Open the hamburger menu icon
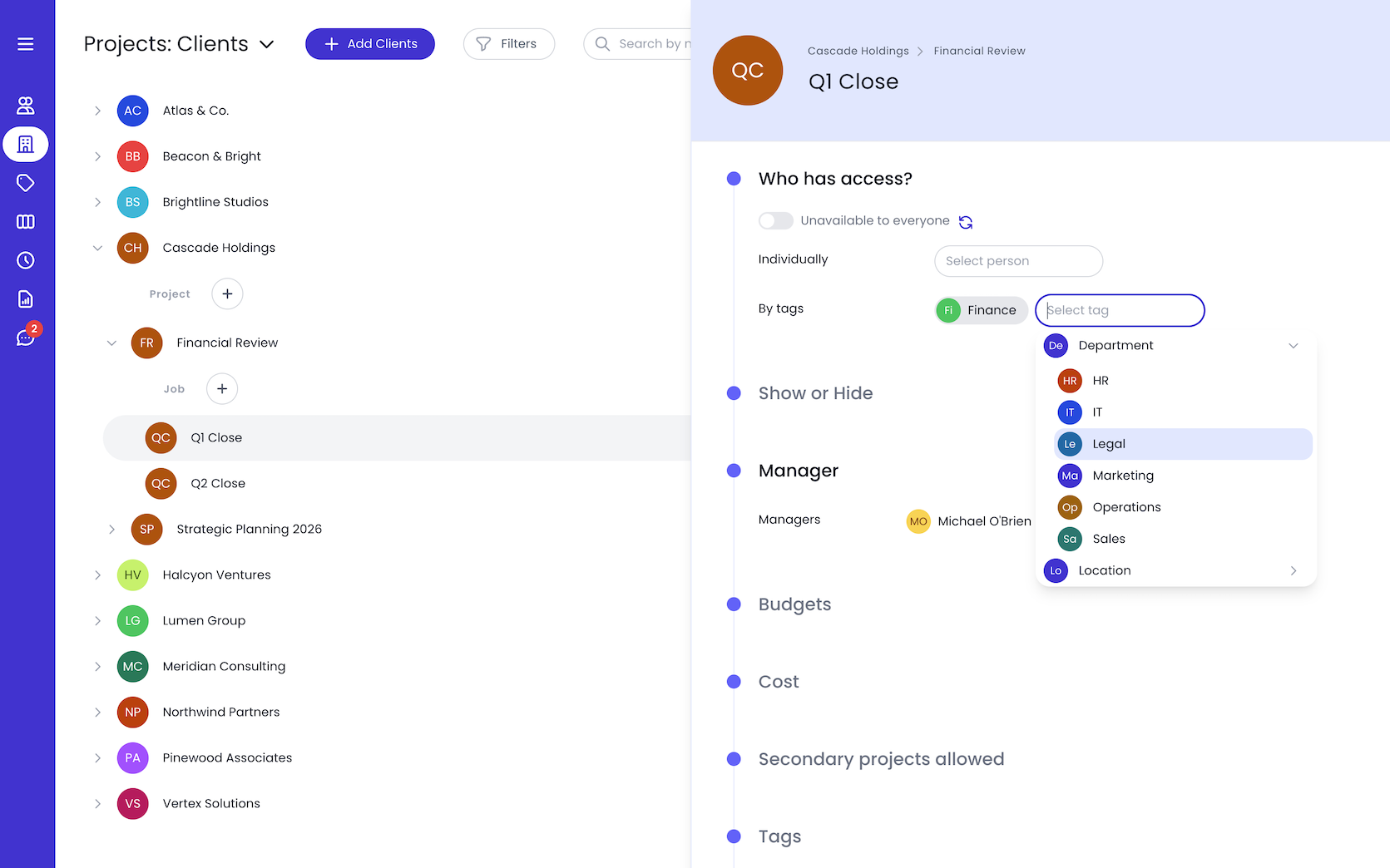Image resolution: width=1390 pixels, height=868 pixels. pos(26,44)
